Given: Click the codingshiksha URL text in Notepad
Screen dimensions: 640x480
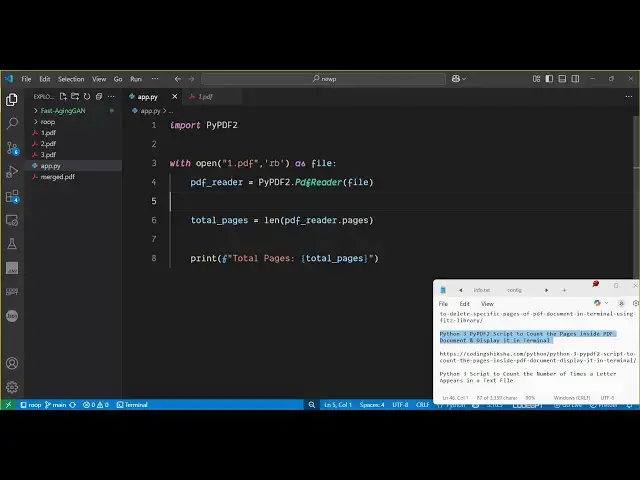Looking at the screenshot, I should tap(538, 357).
